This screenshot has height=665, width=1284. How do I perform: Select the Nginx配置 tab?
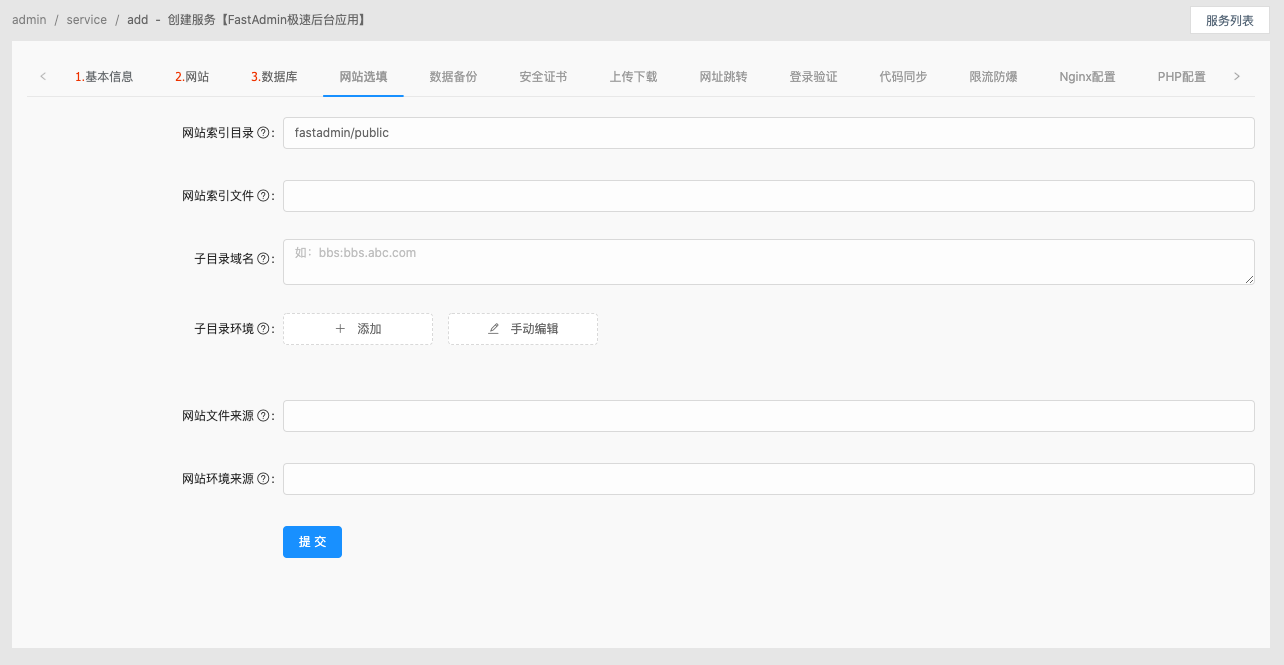click(1087, 75)
